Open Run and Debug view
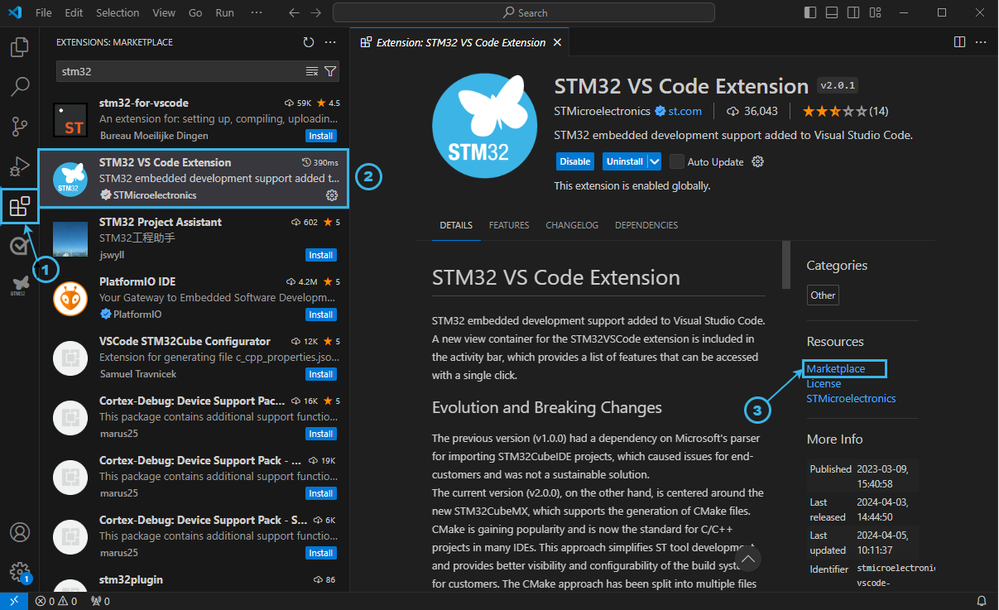The width and height of the screenshot is (999, 610). (20, 166)
